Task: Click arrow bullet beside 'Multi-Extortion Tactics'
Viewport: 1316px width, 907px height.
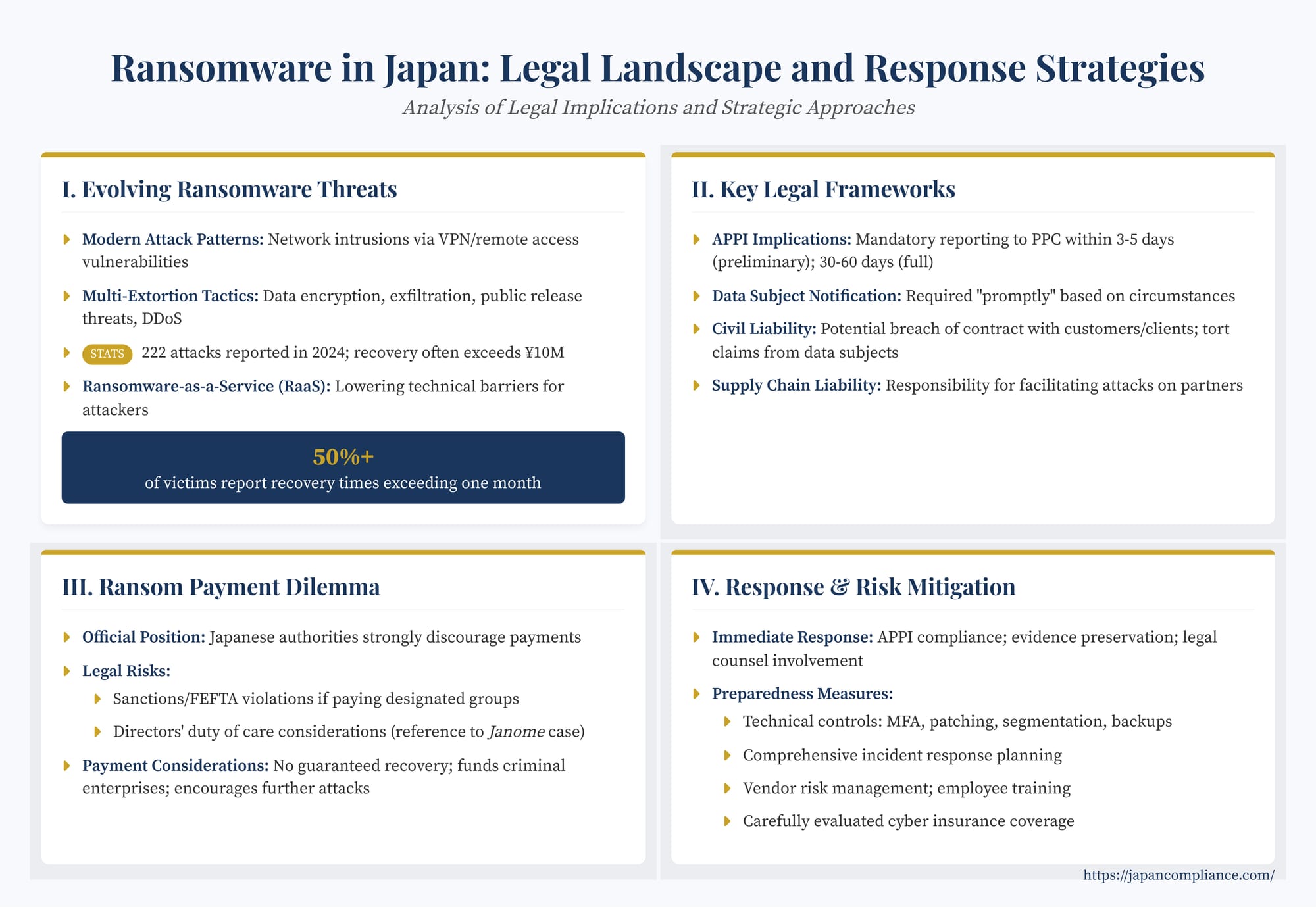Action: 66,296
